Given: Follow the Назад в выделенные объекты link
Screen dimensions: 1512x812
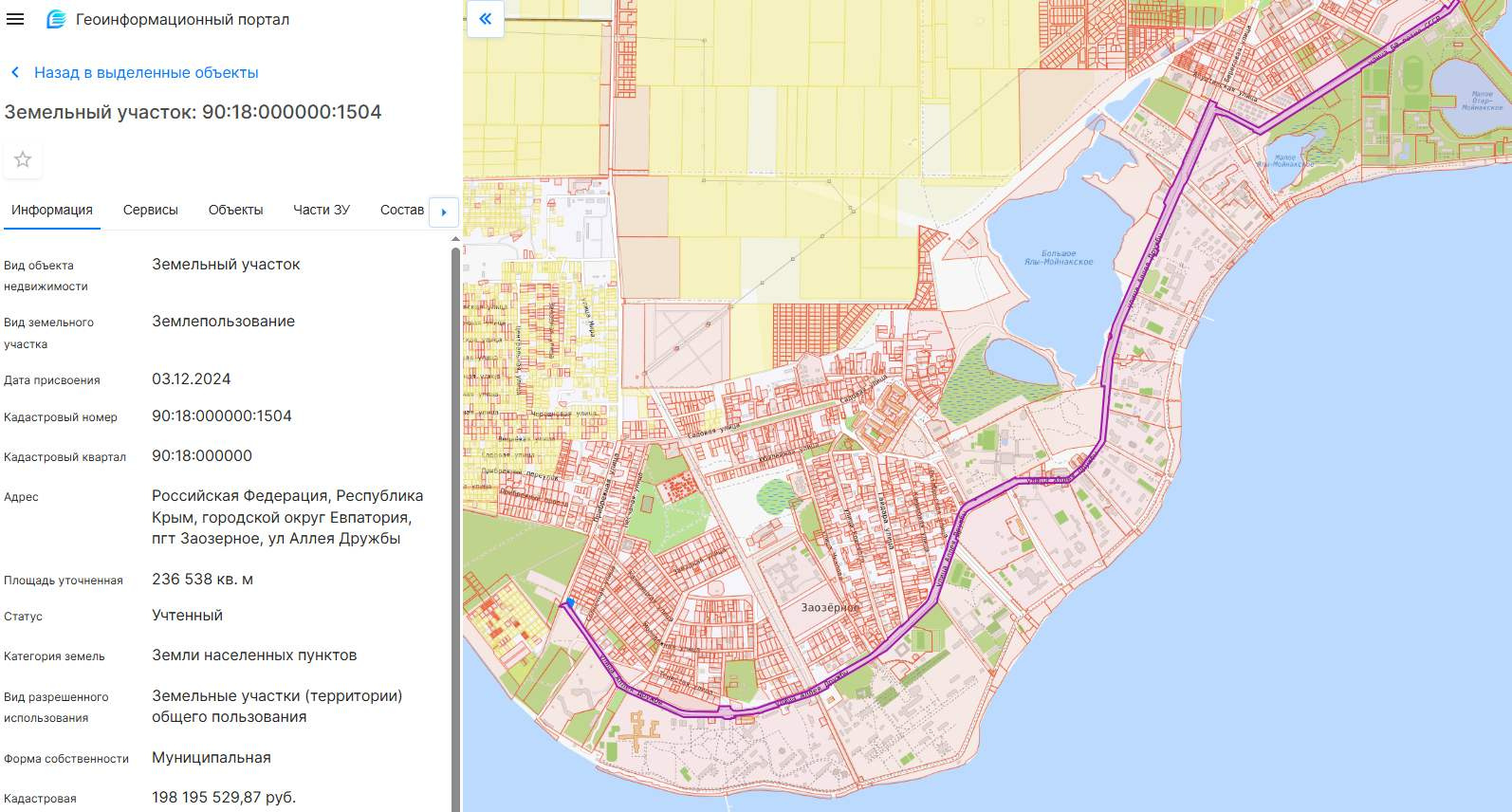Looking at the screenshot, I should click(x=146, y=73).
